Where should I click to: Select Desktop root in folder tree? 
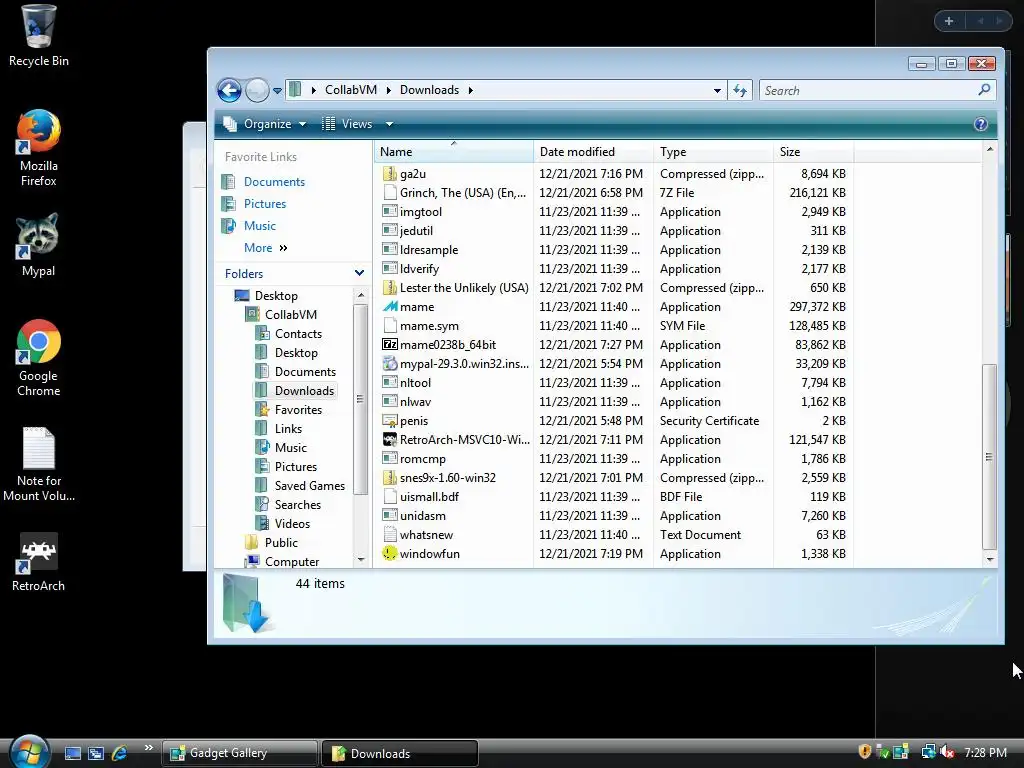pos(276,296)
